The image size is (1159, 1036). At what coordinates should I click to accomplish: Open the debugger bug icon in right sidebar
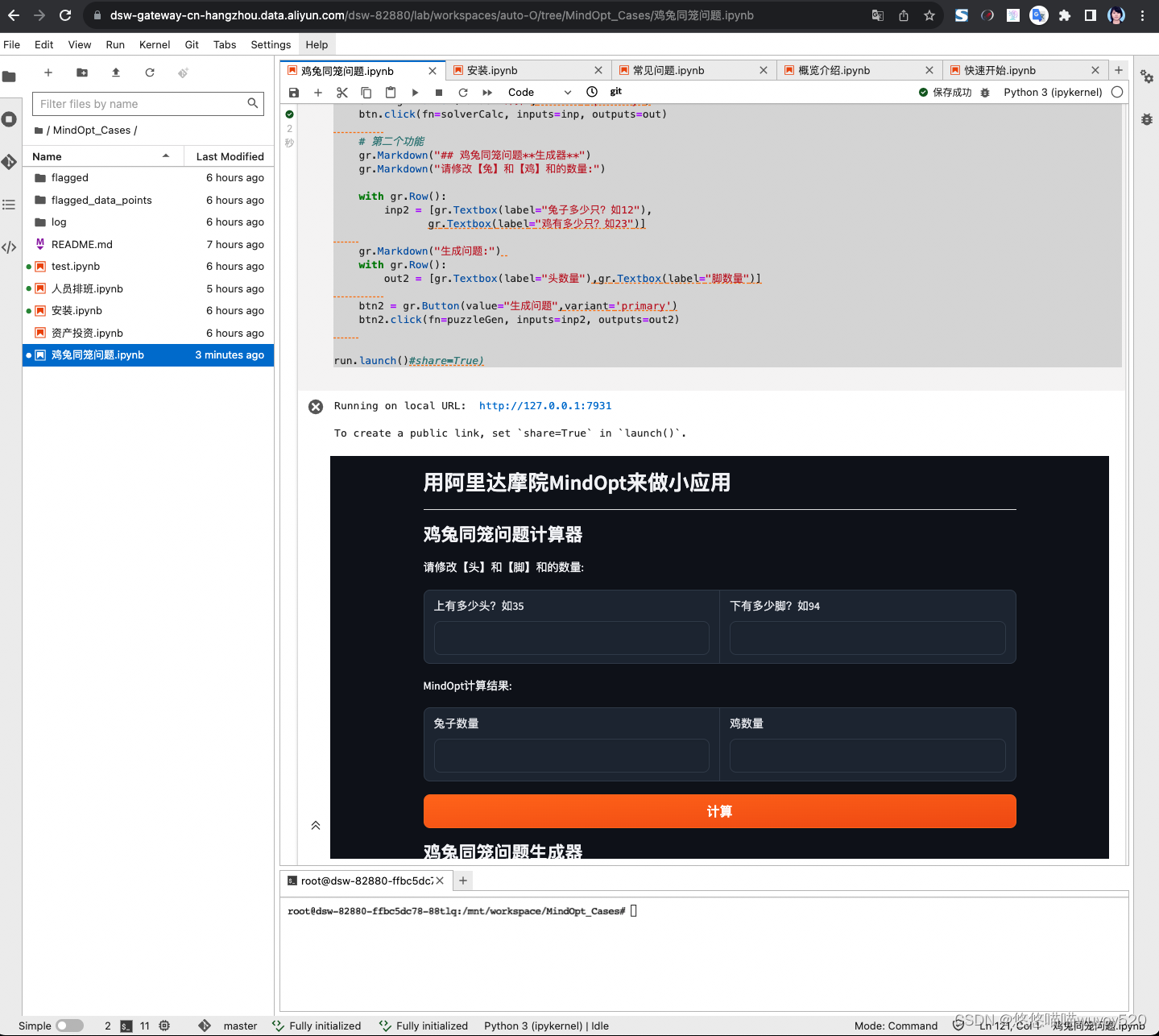pyautogui.click(x=1147, y=119)
